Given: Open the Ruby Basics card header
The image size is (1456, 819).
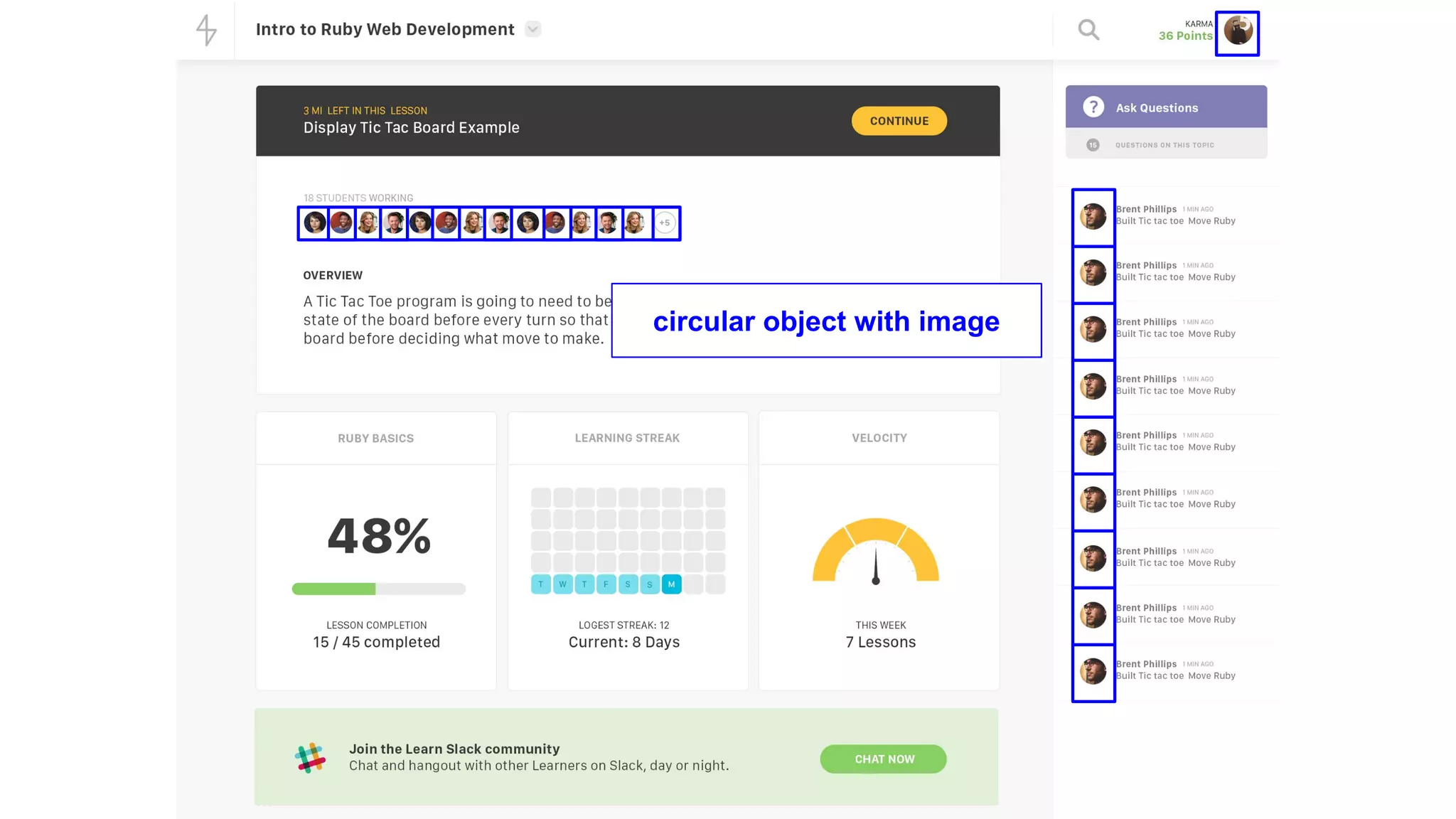Looking at the screenshot, I should pyautogui.click(x=375, y=439).
